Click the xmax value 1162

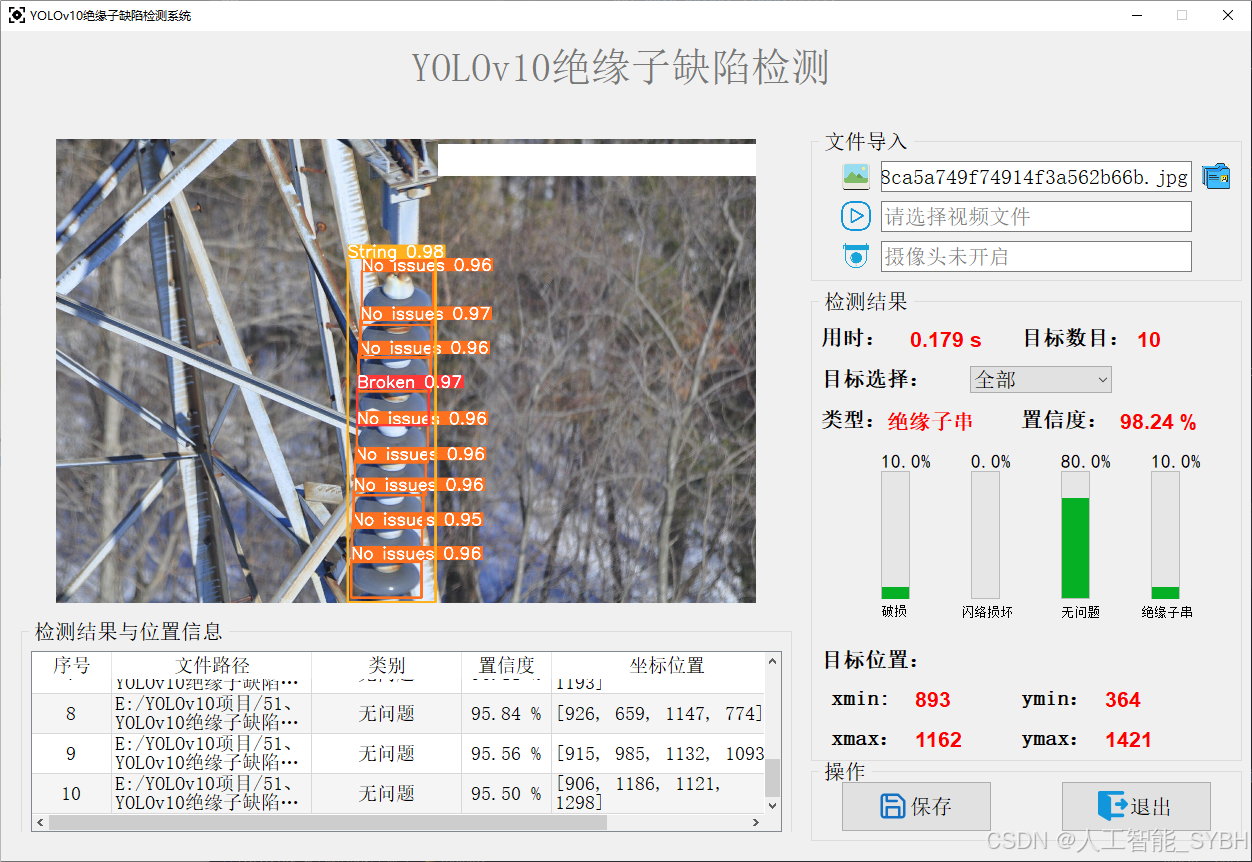pos(938,740)
